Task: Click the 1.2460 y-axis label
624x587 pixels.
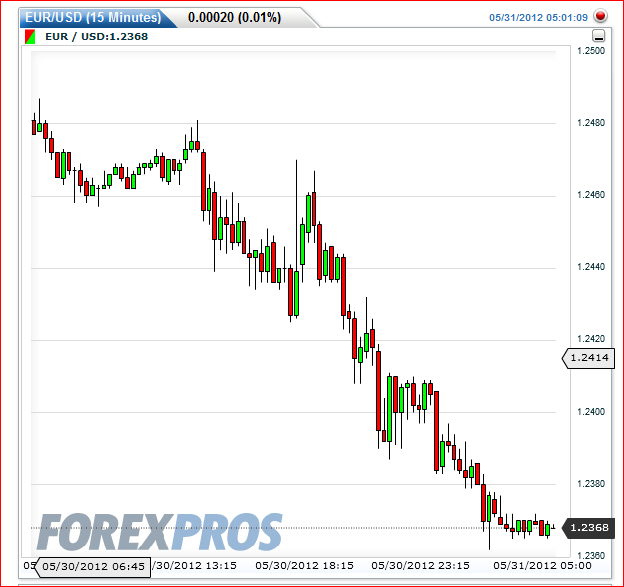Action: tap(591, 195)
